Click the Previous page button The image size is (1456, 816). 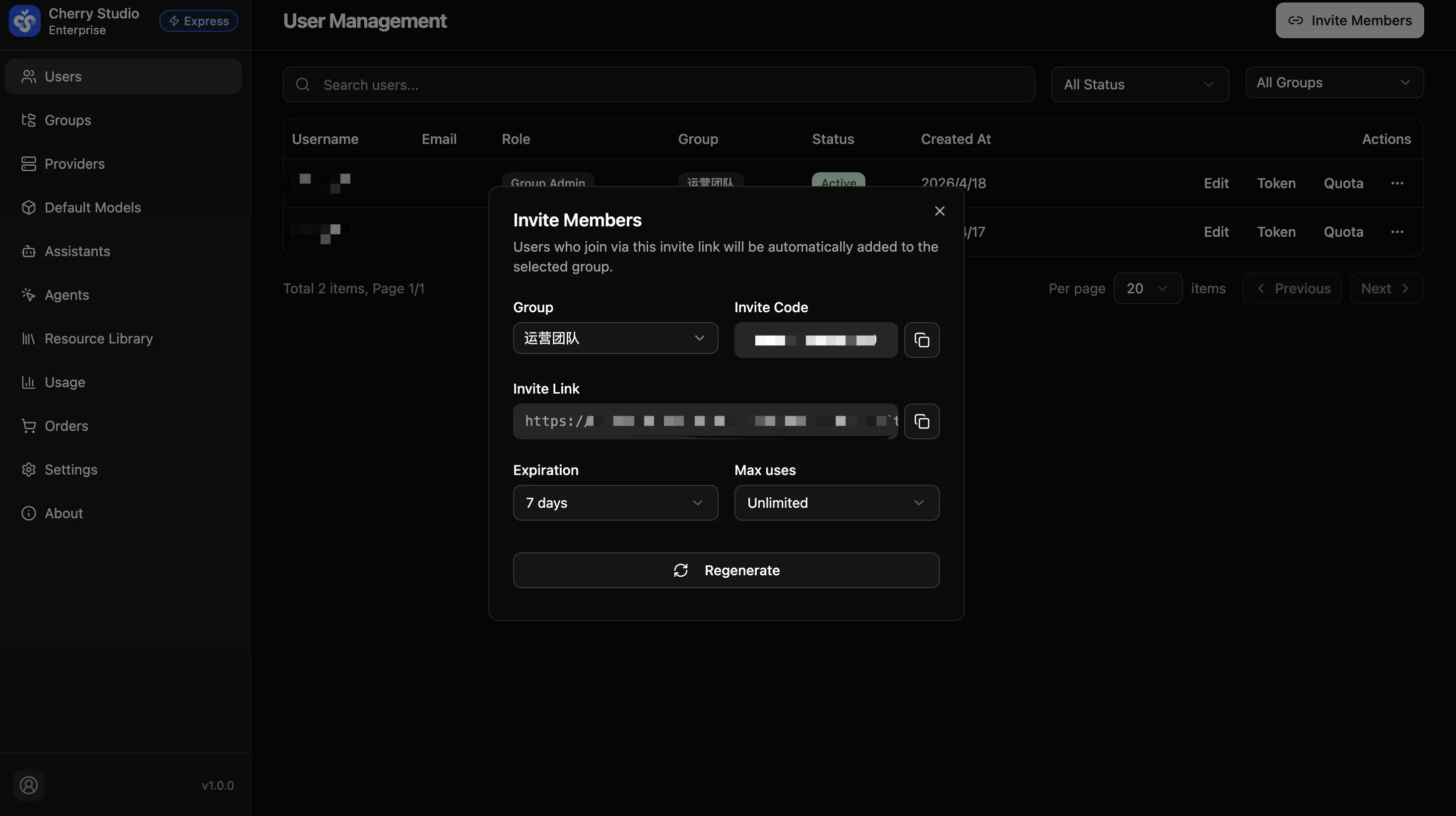pos(1292,288)
